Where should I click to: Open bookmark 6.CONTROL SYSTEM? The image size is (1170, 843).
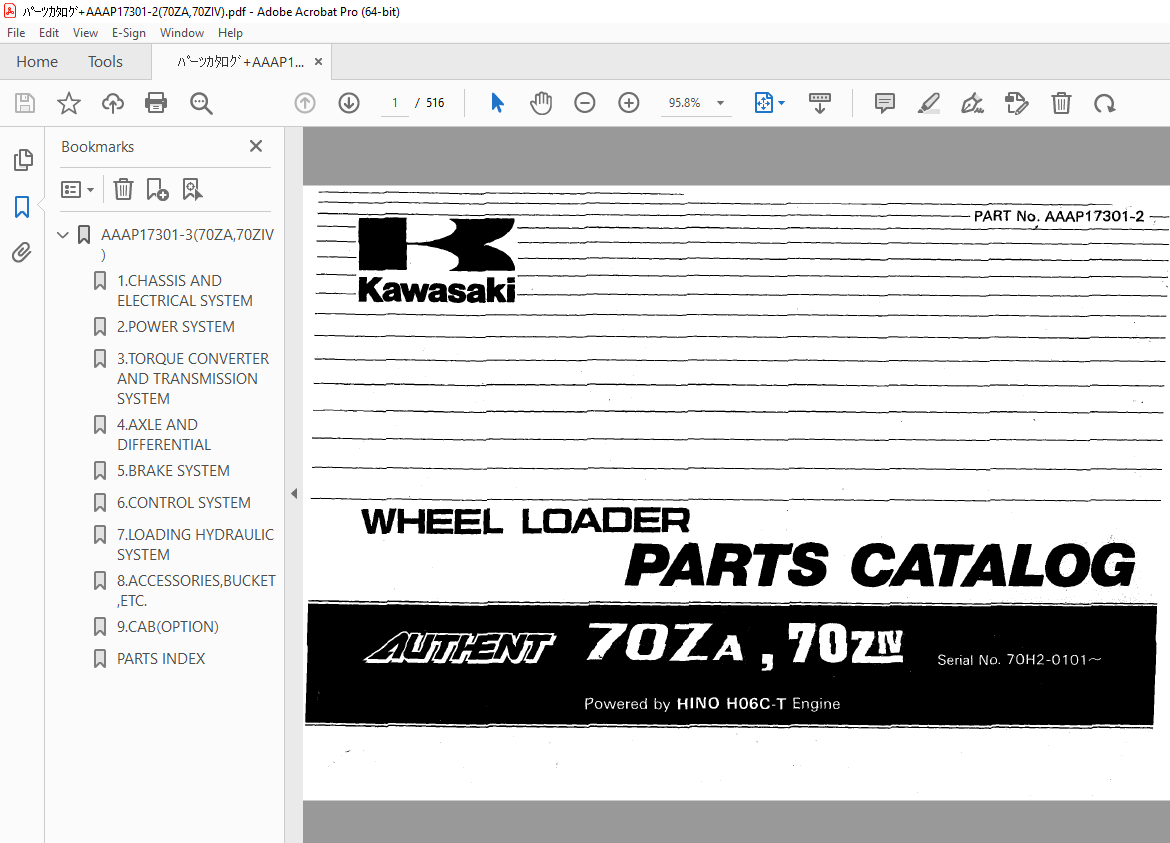point(184,503)
